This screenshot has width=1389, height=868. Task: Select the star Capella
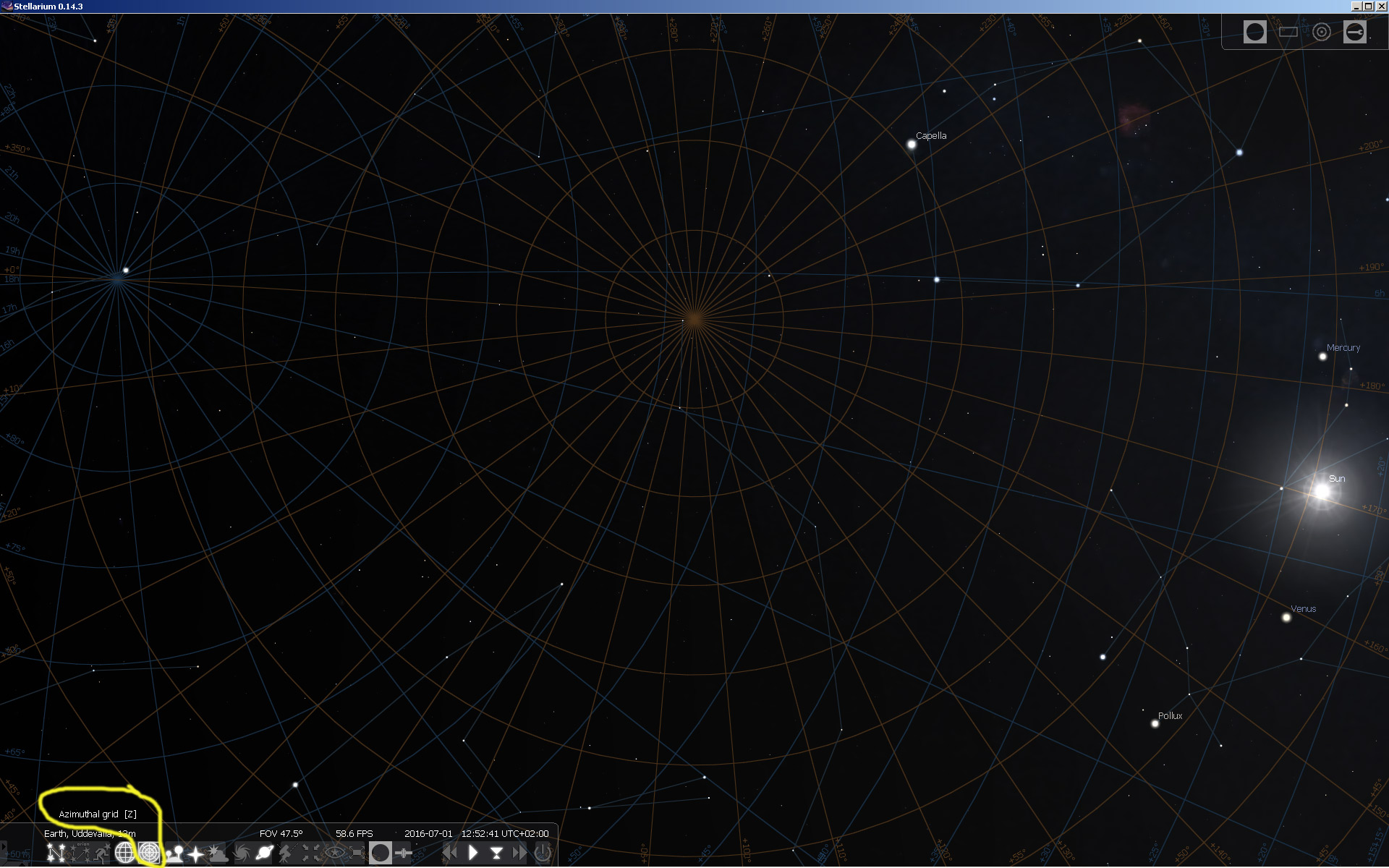click(912, 145)
